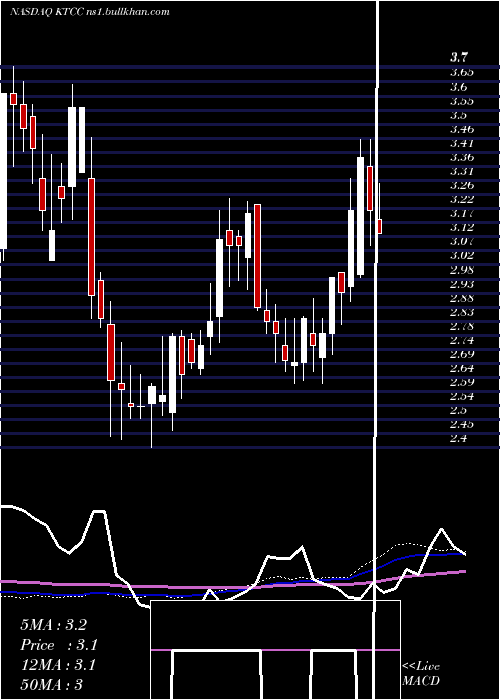Click the 3.17 price axis label

click(462, 213)
